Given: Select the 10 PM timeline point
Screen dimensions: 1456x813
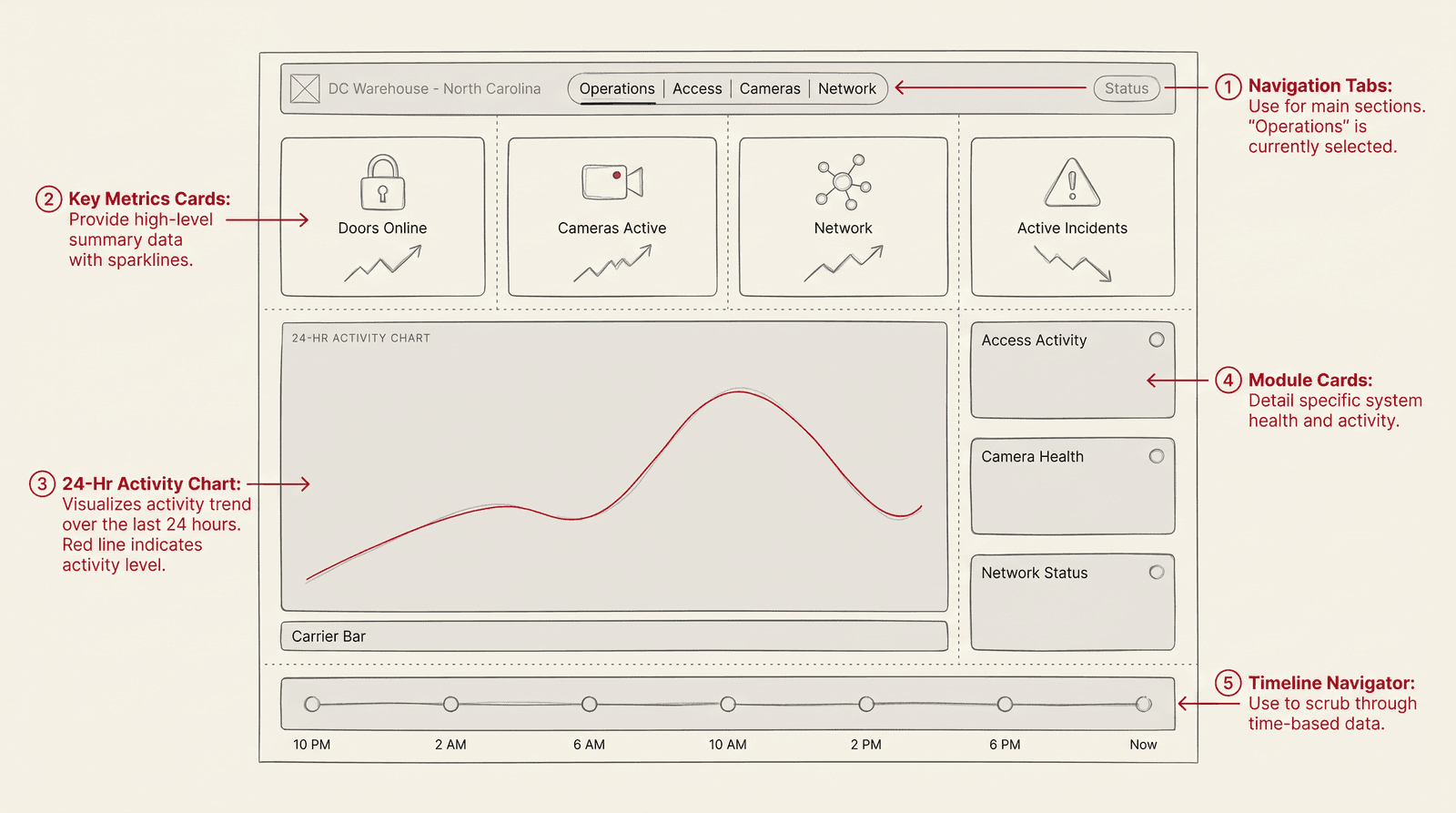Looking at the screenshot, I should [312, 704].
